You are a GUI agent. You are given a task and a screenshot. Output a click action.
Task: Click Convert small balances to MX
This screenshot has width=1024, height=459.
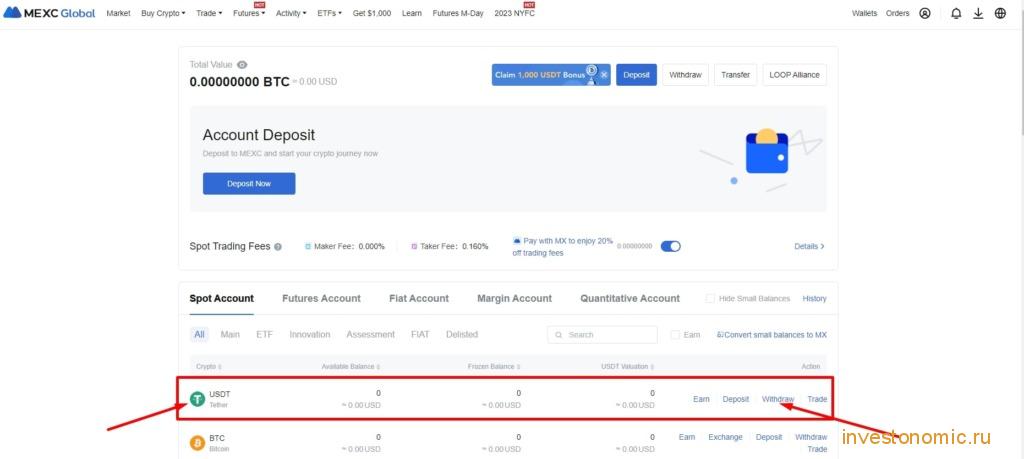771,335
